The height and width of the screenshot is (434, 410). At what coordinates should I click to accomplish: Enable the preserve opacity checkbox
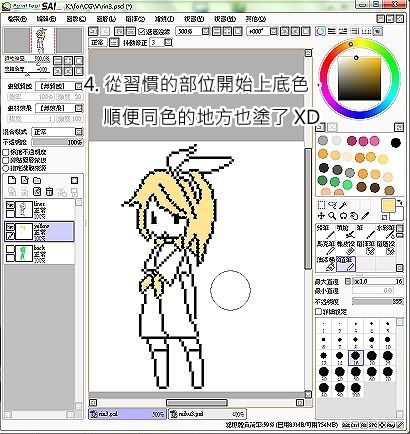point(6,152)
